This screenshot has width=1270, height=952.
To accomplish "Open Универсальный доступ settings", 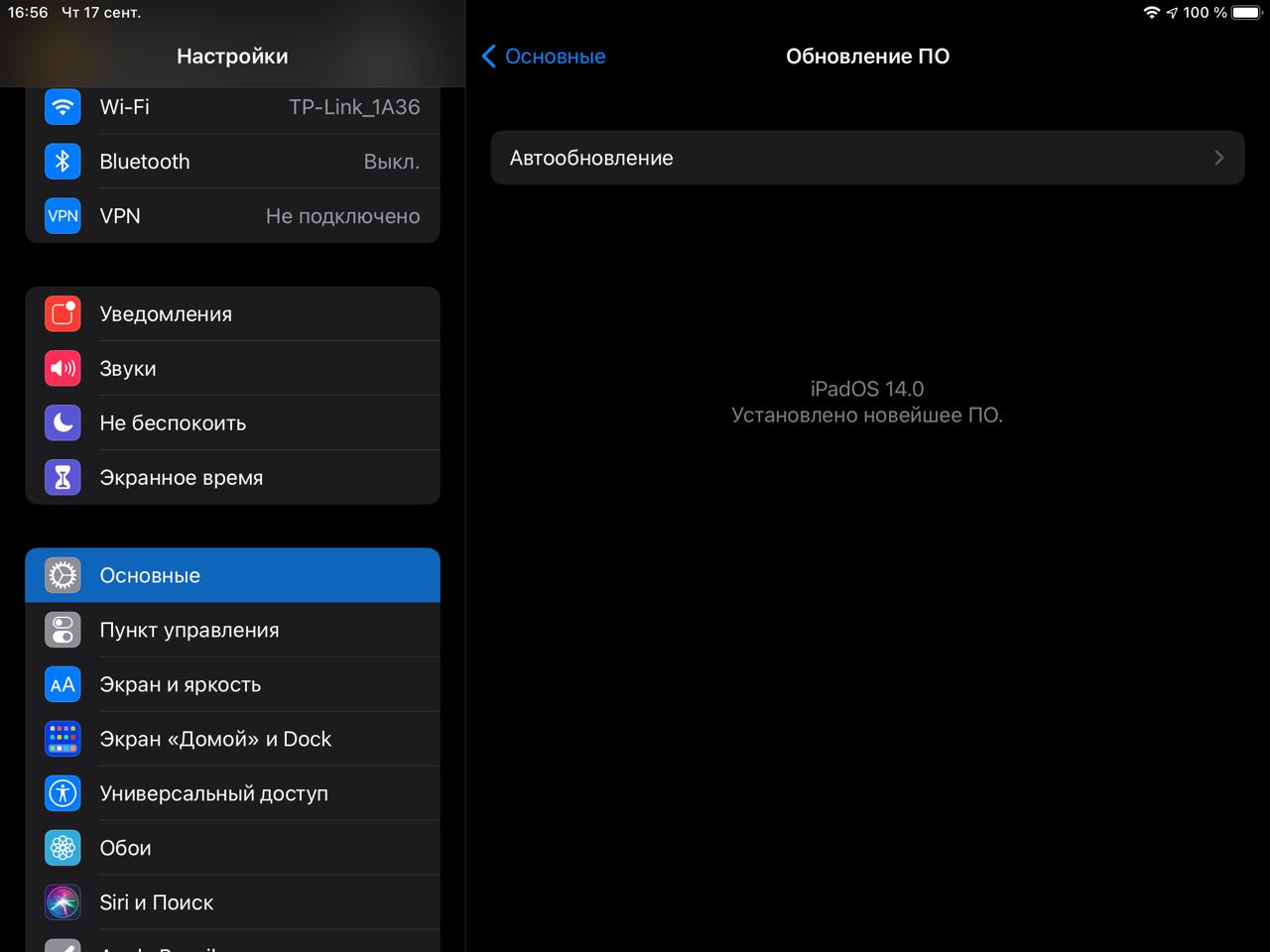I will click(x=232, y=793).
